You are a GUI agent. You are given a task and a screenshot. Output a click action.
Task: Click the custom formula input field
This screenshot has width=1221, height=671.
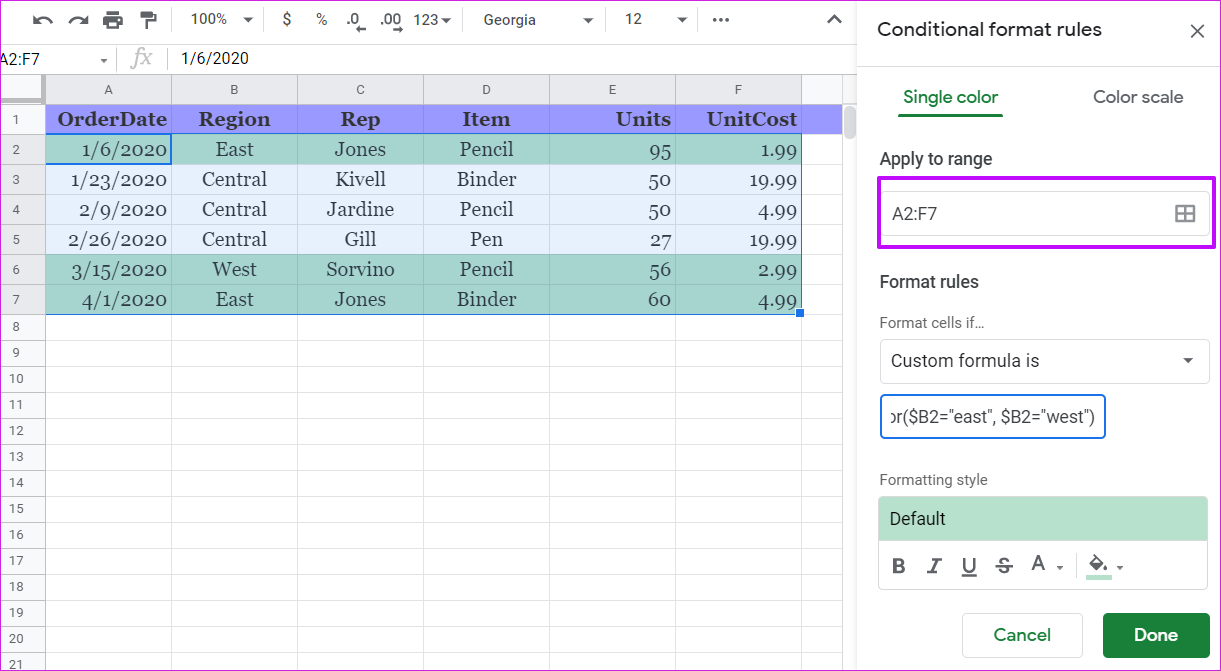coord(992,417)
